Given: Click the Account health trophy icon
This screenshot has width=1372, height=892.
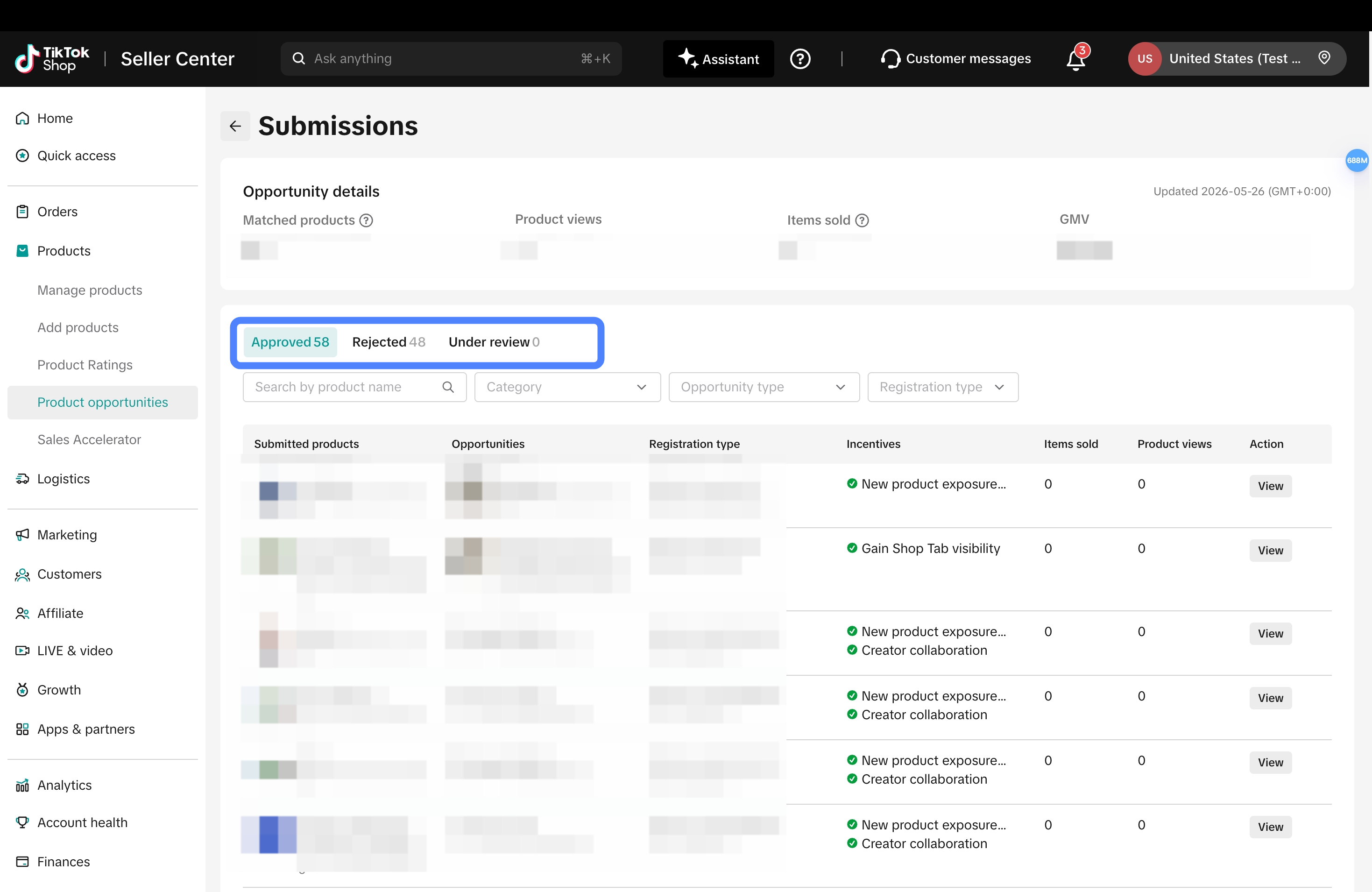Looking at the screenshot, I should pyautogui.click(x=22, y=822).
